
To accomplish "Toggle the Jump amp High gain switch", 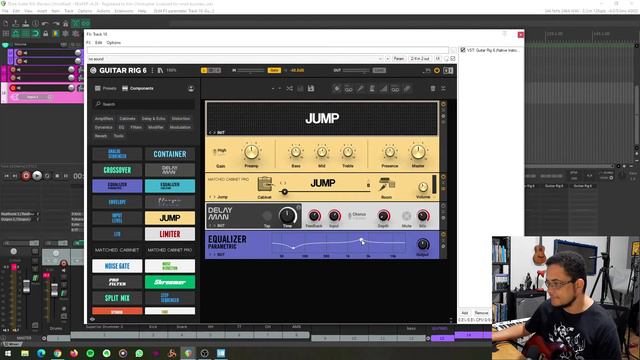I will [x=215, y=152].
